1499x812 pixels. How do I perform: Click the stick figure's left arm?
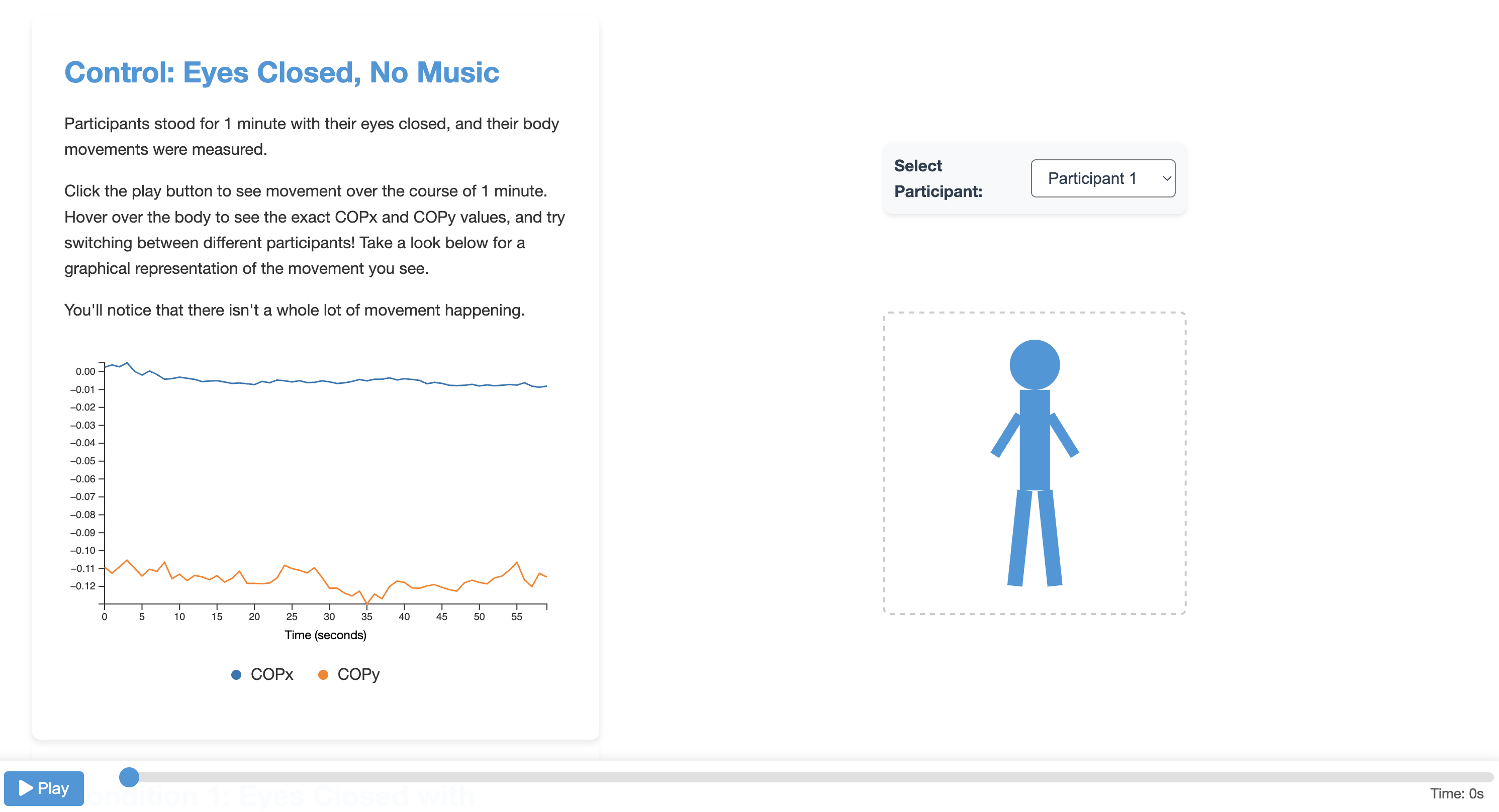coord(1005,435)
